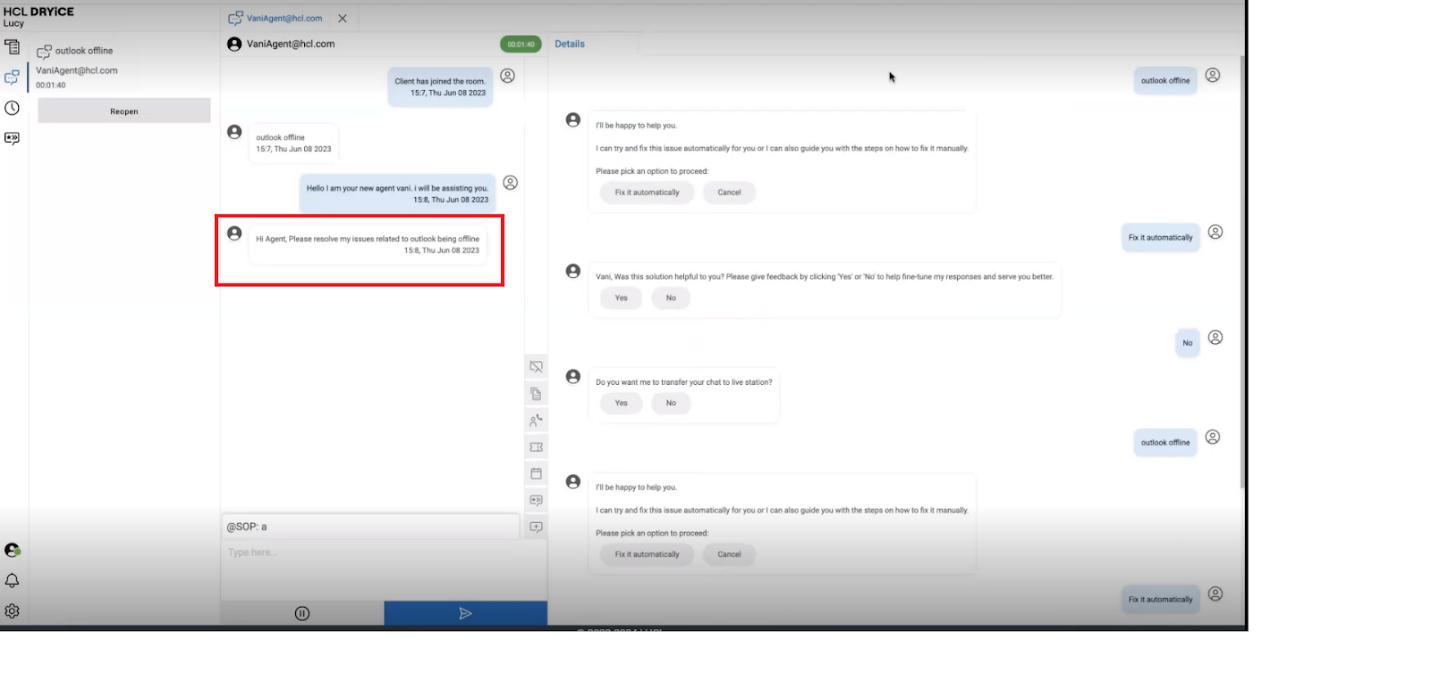Open the notifications bell icon
Viewport: 1431px width, 679px height.
click(12, 580)
